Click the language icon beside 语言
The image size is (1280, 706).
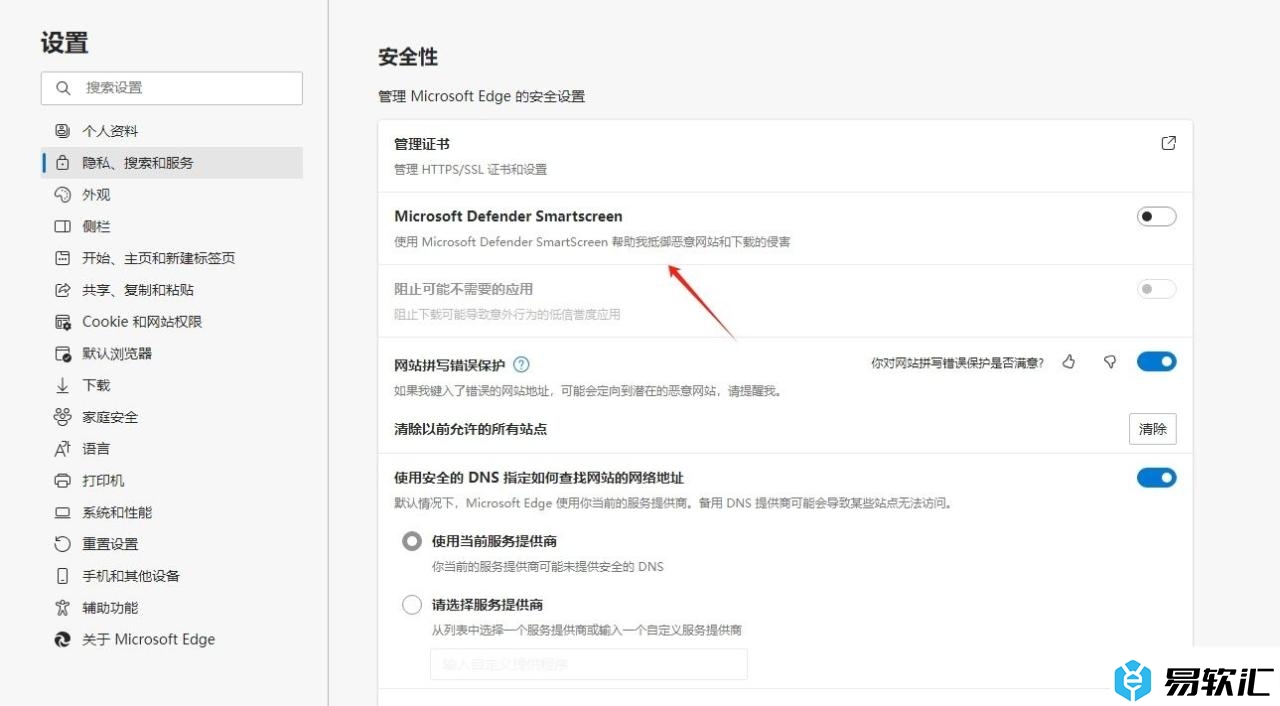tap(63, 449)
